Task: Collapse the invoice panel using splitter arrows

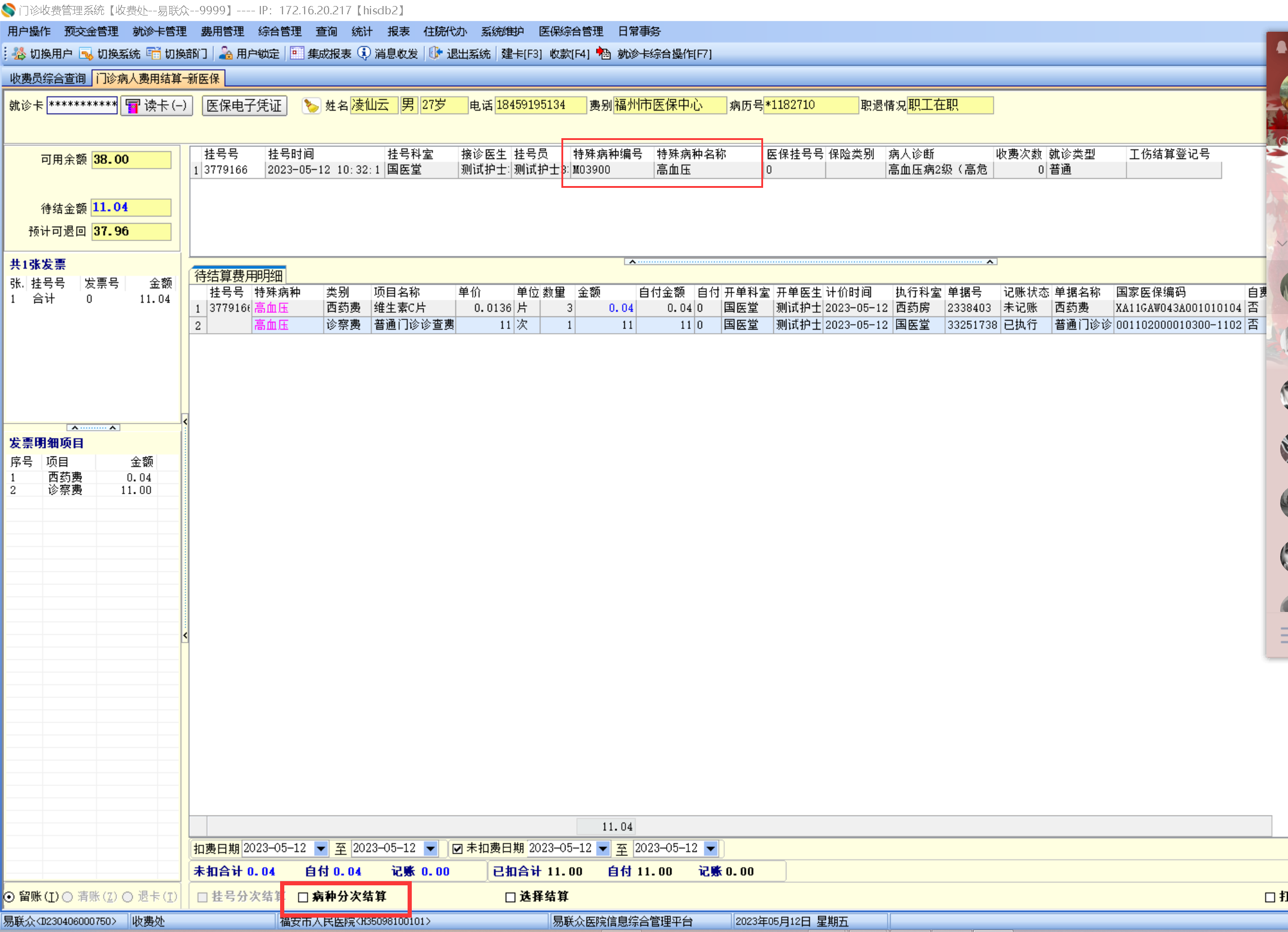Action: coord(93,427)
